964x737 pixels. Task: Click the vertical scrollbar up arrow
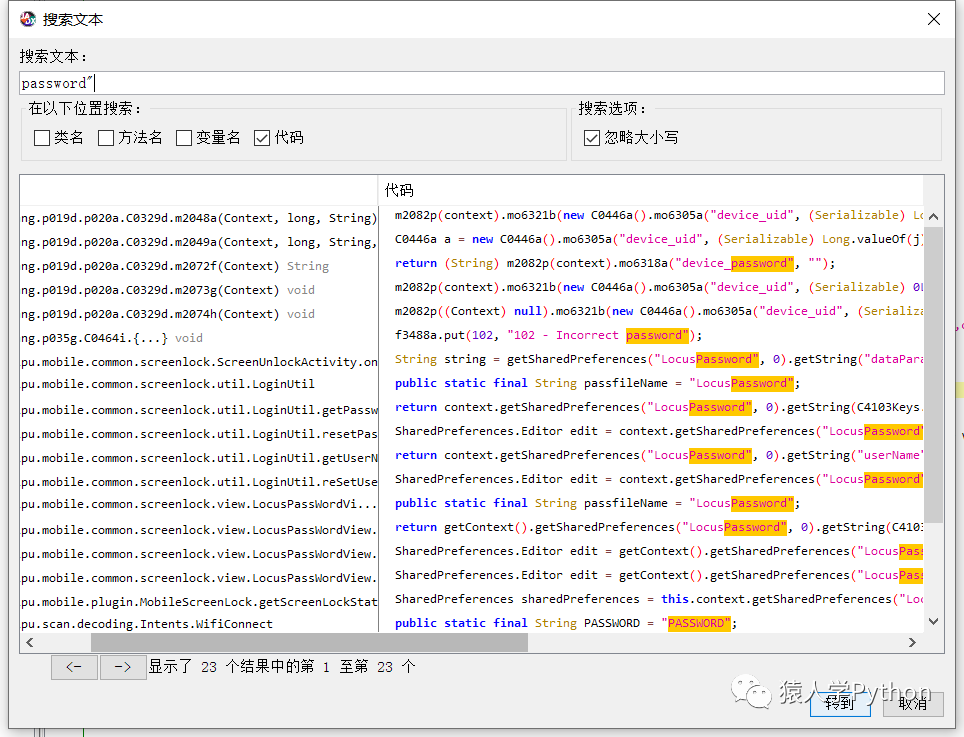coord(933,216)
